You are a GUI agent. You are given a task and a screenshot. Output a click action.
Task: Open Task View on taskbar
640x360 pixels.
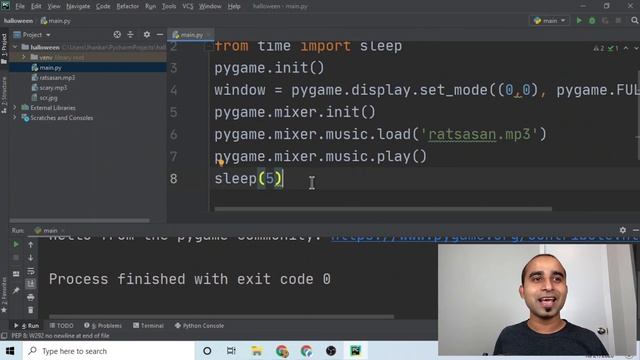tap(231, 351)
